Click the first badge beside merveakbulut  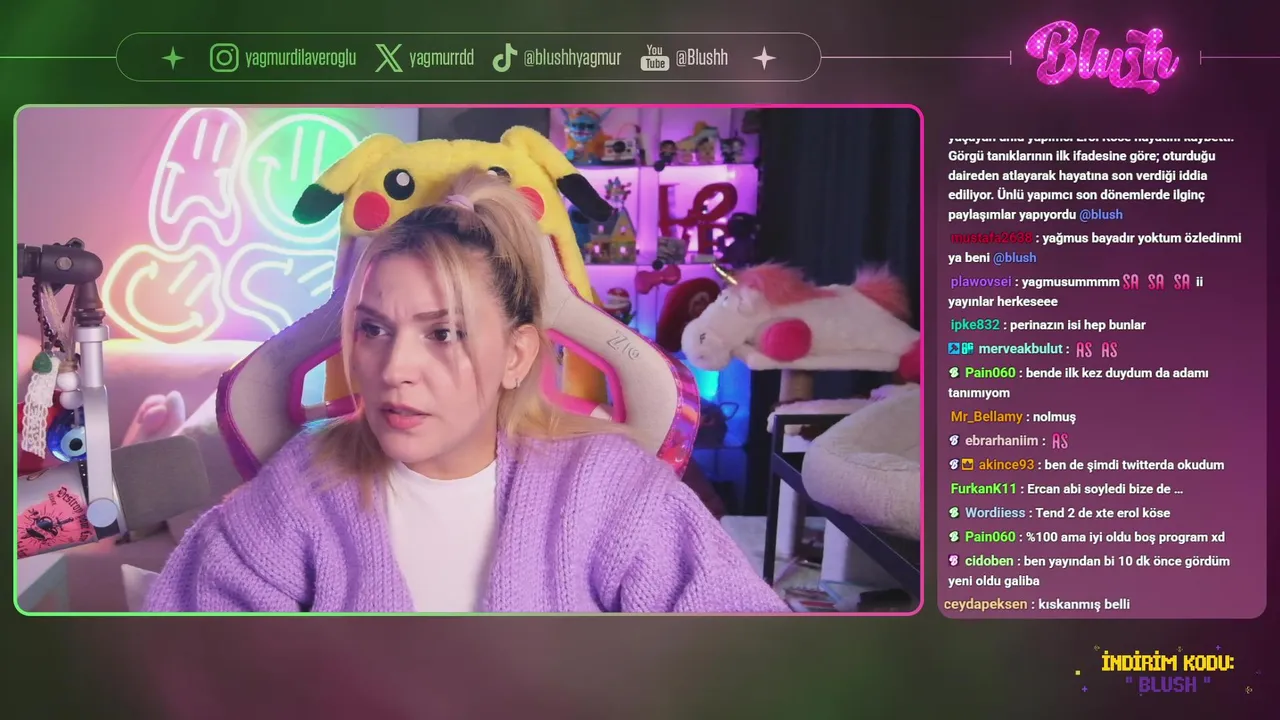954,349
